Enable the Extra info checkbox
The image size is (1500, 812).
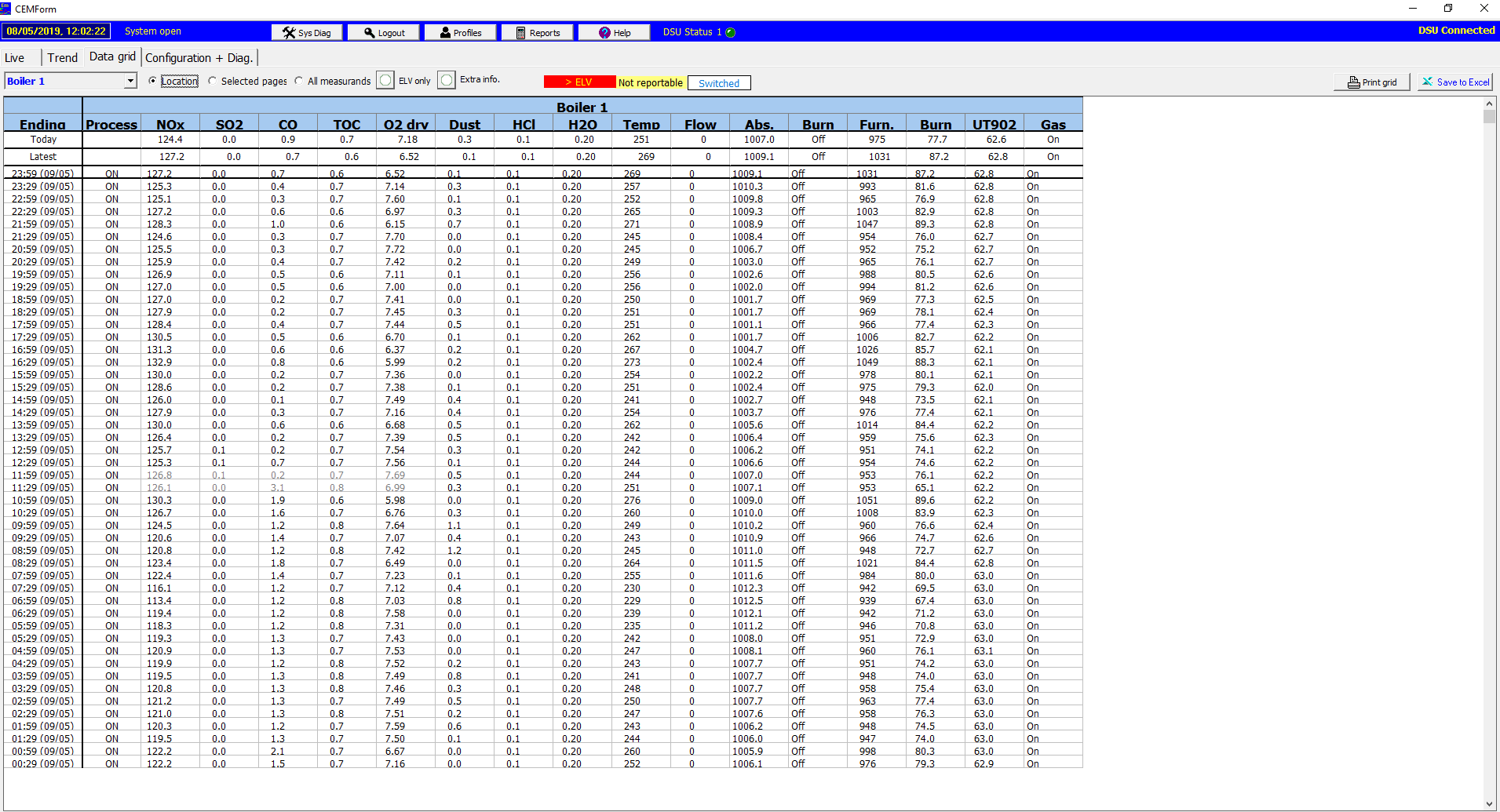[x=447, y=80]
